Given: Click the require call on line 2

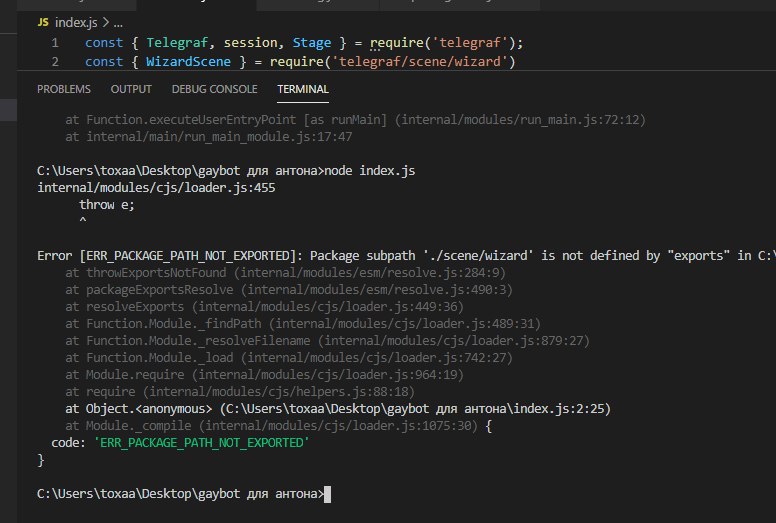Looking at the screenshot, I should (x=296, y=62).
